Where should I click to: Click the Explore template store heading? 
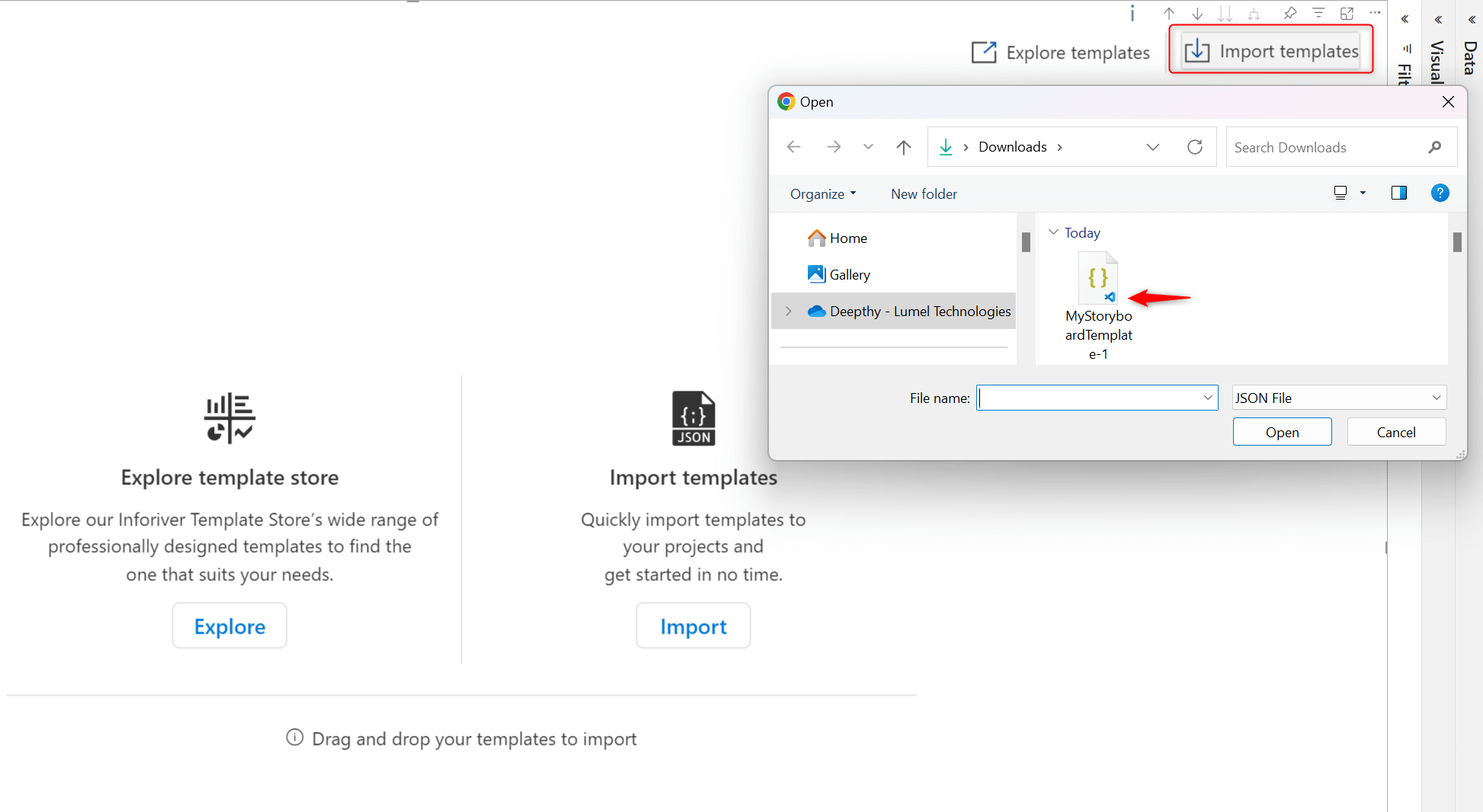[229, 478]
